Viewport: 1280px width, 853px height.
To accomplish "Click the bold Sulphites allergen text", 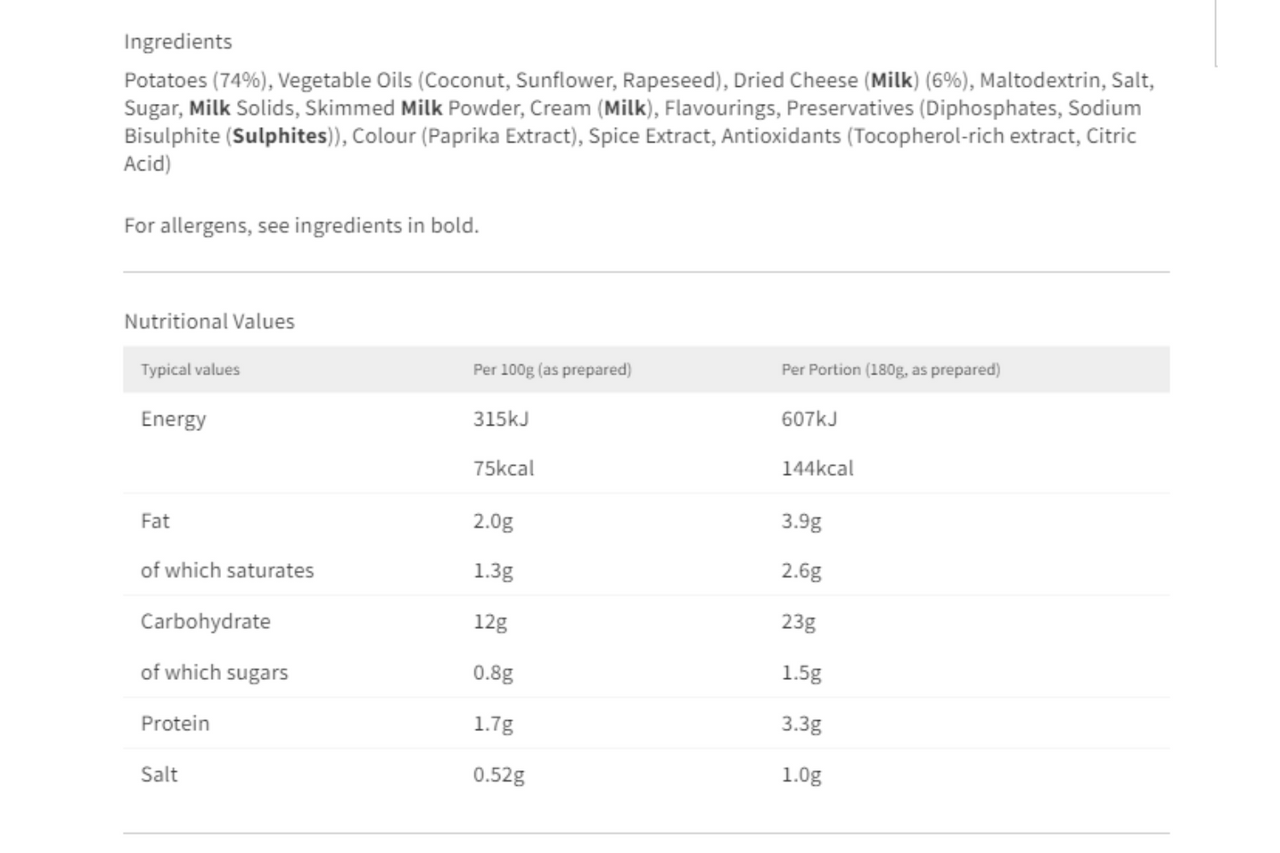I will [279, 136].
